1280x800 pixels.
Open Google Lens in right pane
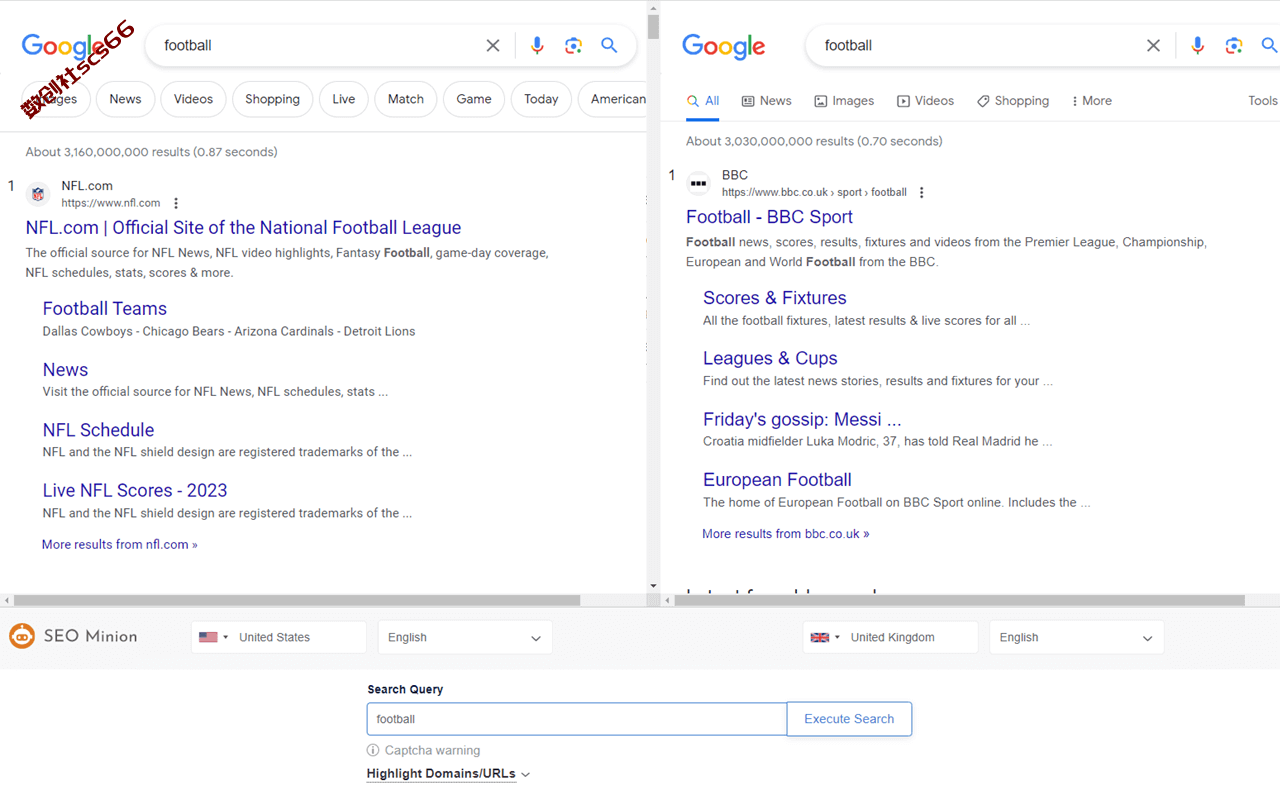1234,45
